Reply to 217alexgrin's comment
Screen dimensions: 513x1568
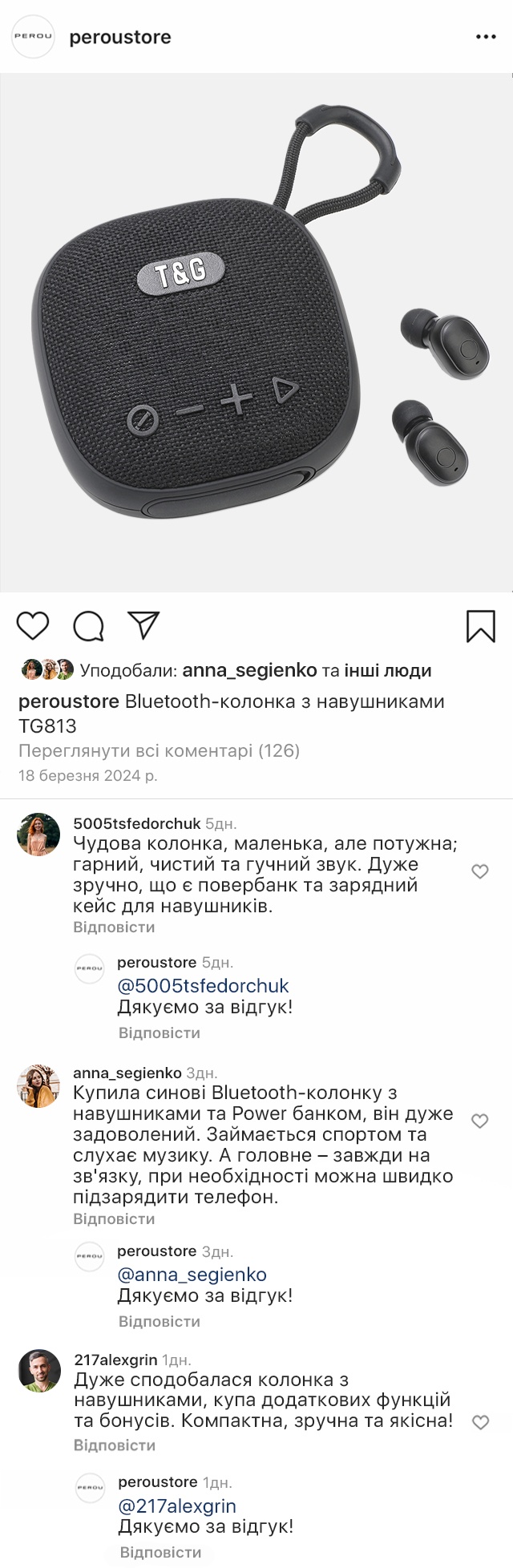pyautogui.click(x=114, y=1445)
